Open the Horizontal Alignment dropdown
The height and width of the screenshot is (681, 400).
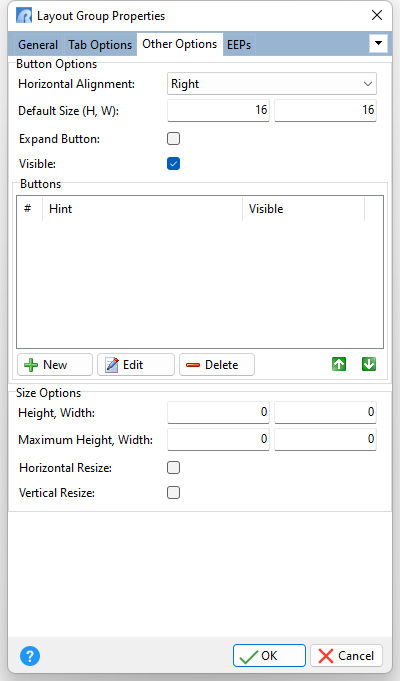(272, 84)
